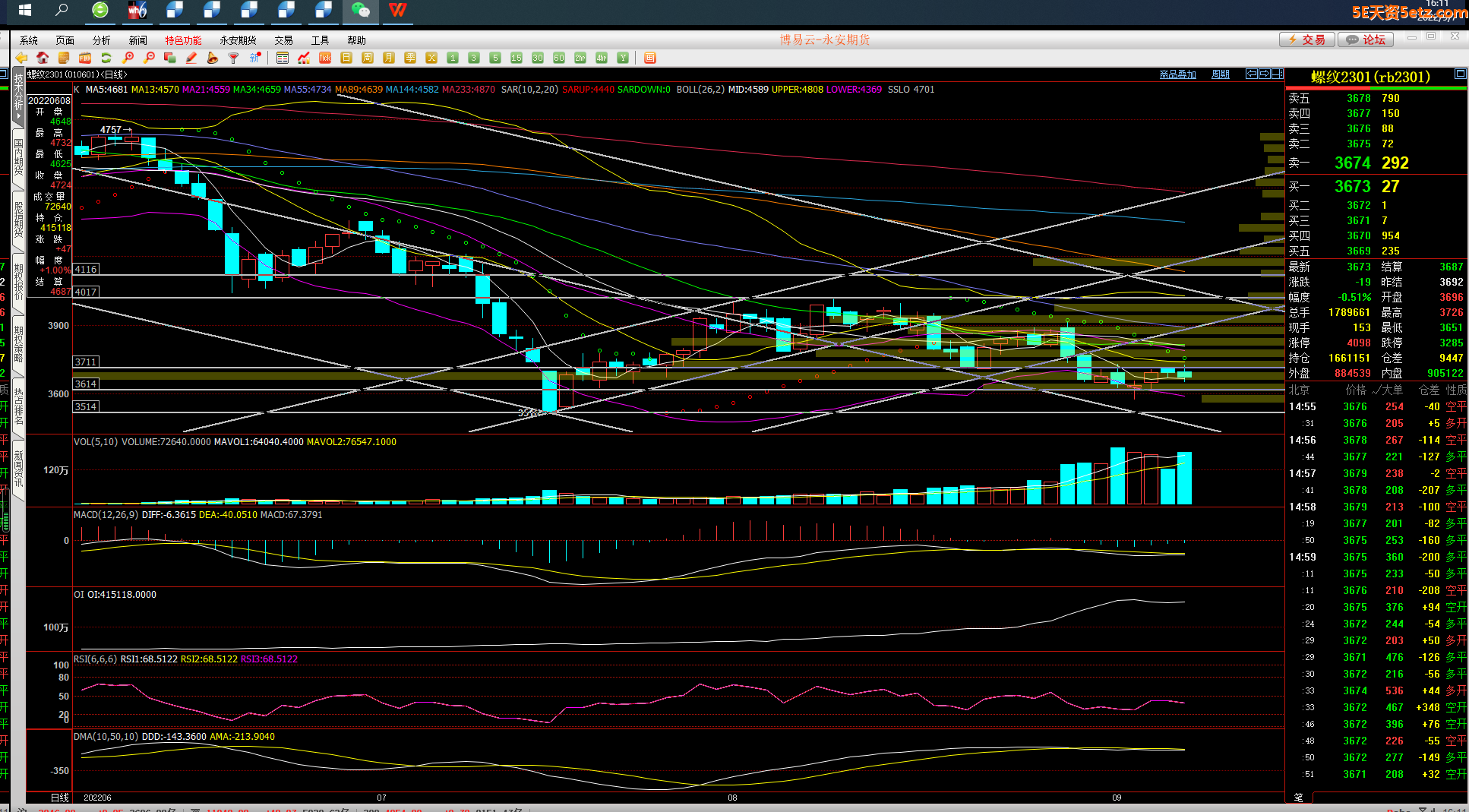The width and height of the screenshot is (1469, 812).
Task: Open the 系统 menu
Action: pos(29,40)
